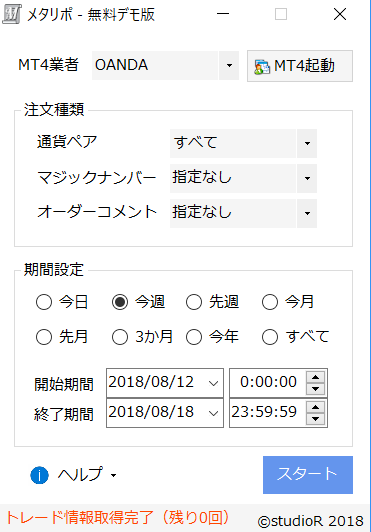Launch MT4 with the MT4起動 button
Screen dimensions: 371x532
click(300, 66)
